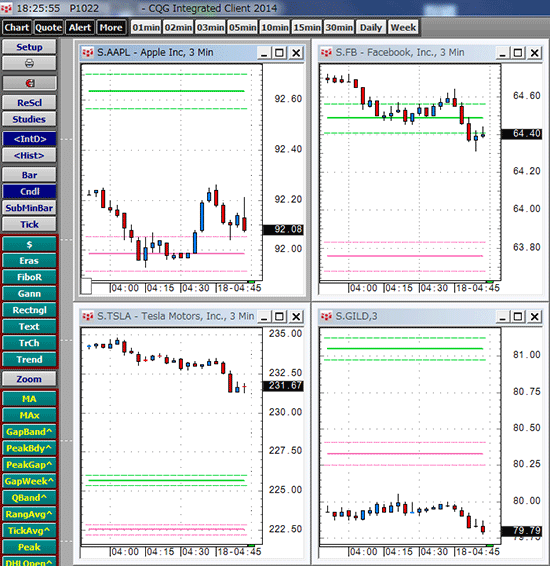Add the Peak study
Image resolution: width=550 pixels, height=566 pixels.
29,547
